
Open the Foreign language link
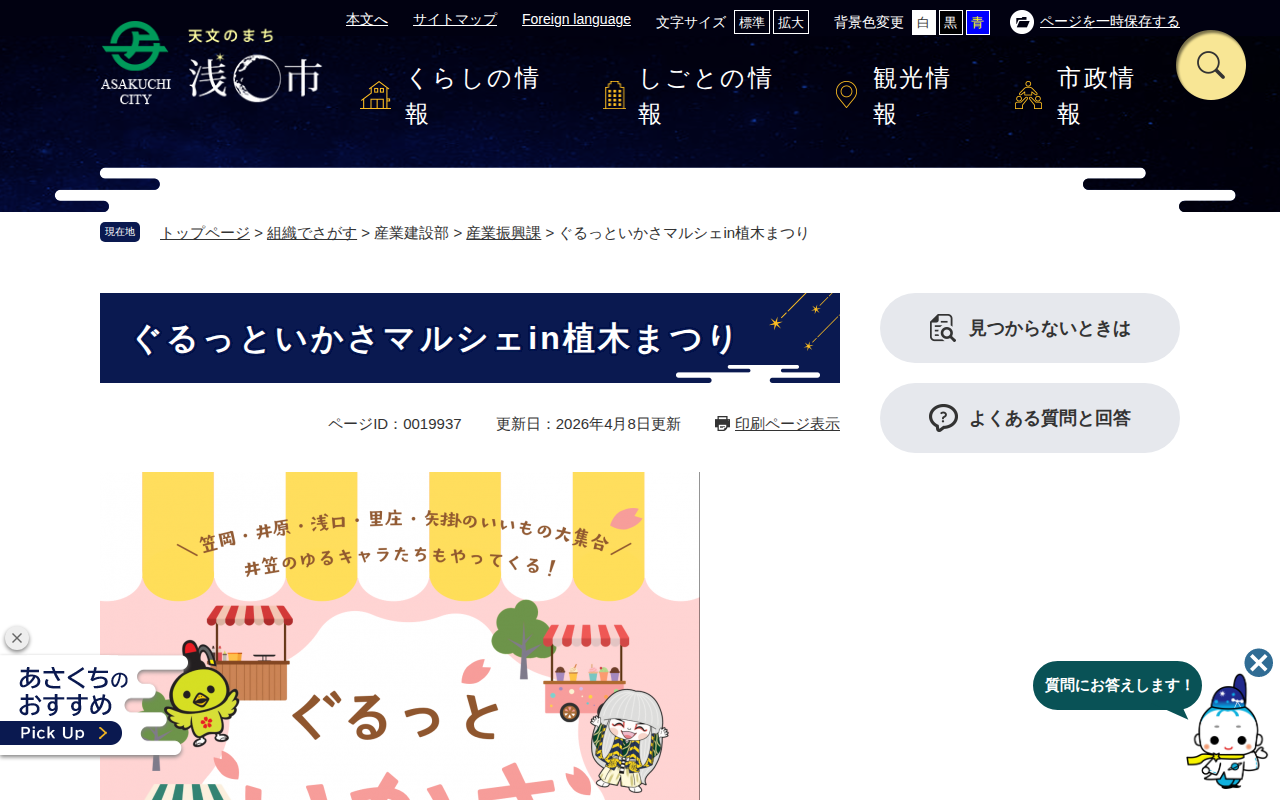pyautogui.click(x=576, y=19)
